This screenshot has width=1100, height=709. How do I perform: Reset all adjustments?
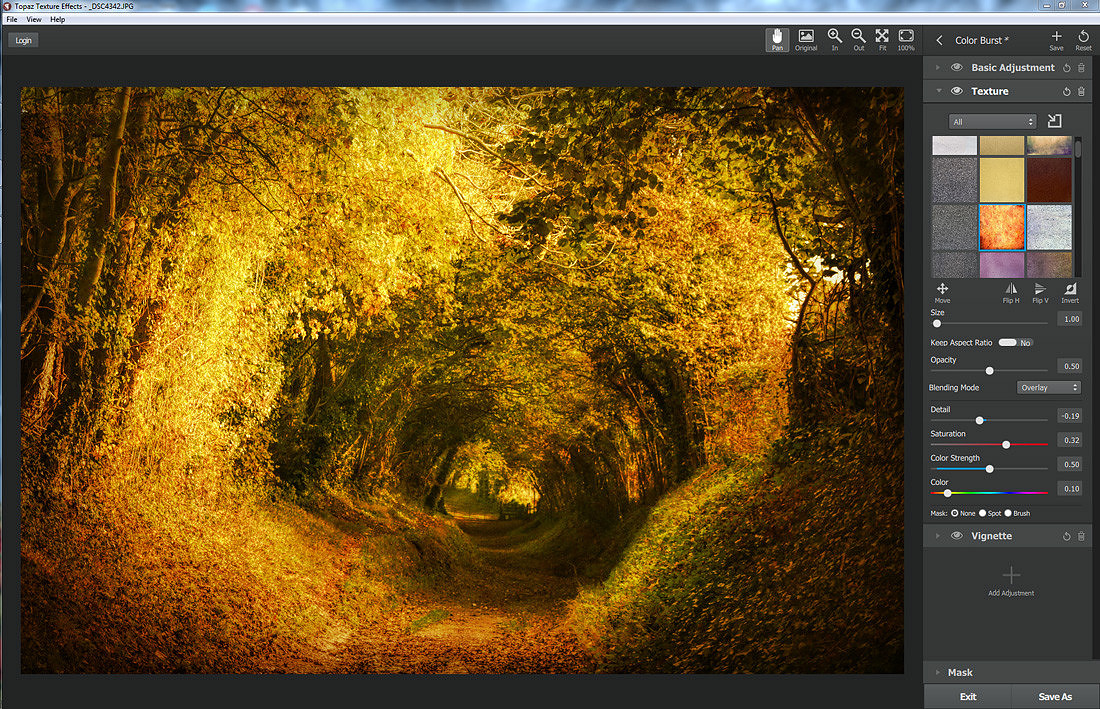coord(1083,40)
